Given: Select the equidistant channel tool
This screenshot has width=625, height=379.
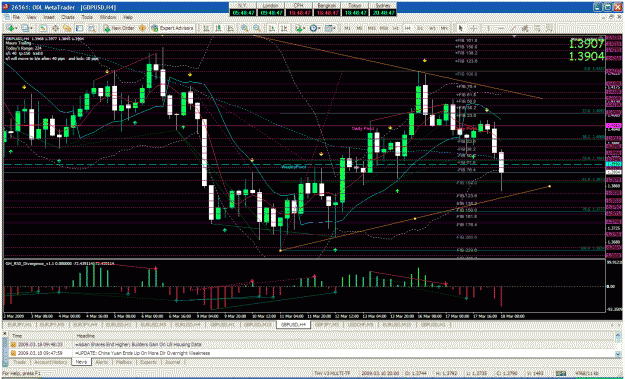Looking at the screenshot, I should (x=525, y=28).
